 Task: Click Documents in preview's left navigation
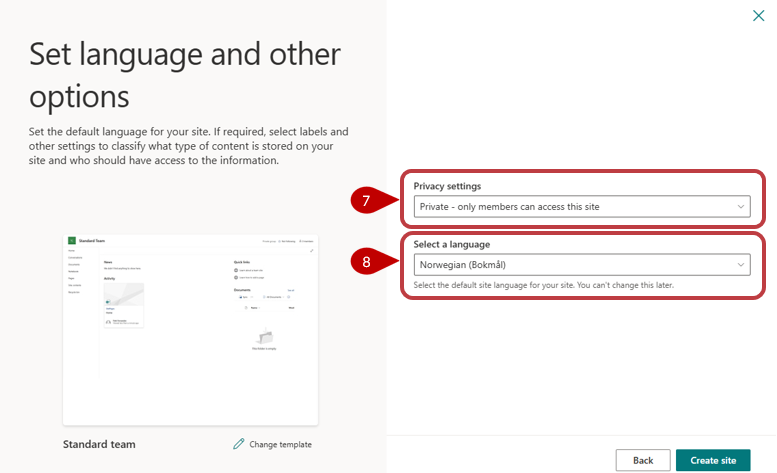75,265
